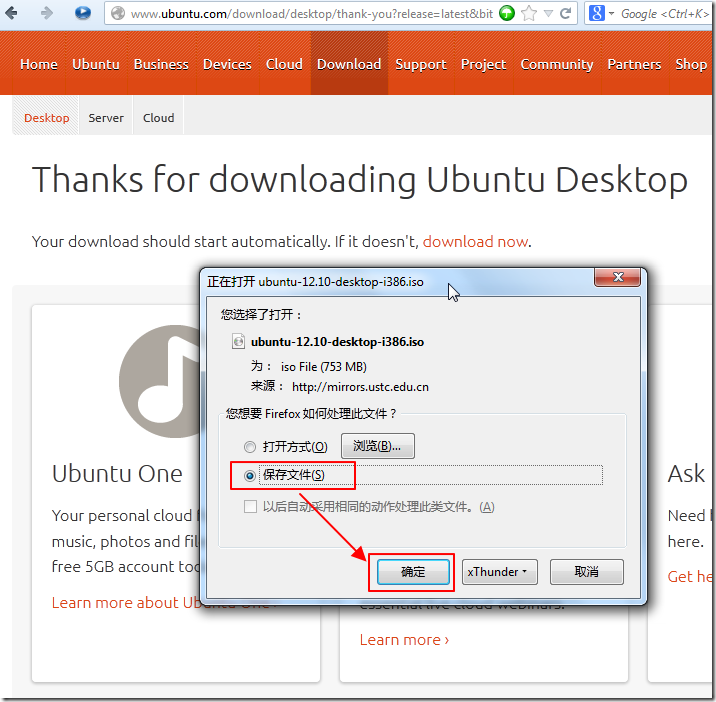Viewport: 716px width, 702px height.
Task: Switch to the Desktop sub-tab
Action: coord(47,118)
